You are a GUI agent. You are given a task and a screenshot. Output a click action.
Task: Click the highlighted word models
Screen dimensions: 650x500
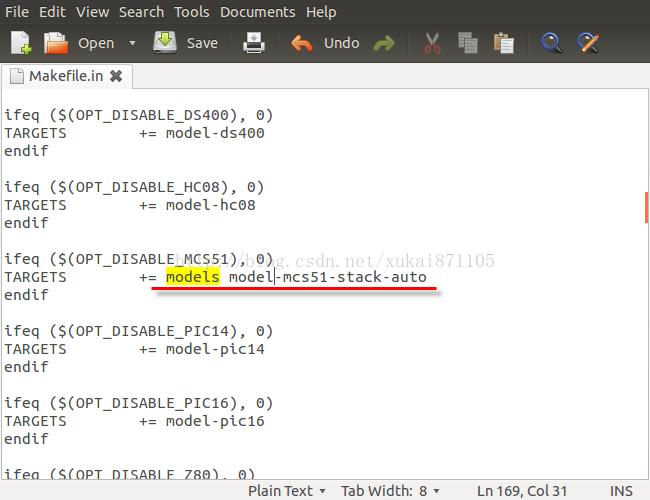pos(193,277)
